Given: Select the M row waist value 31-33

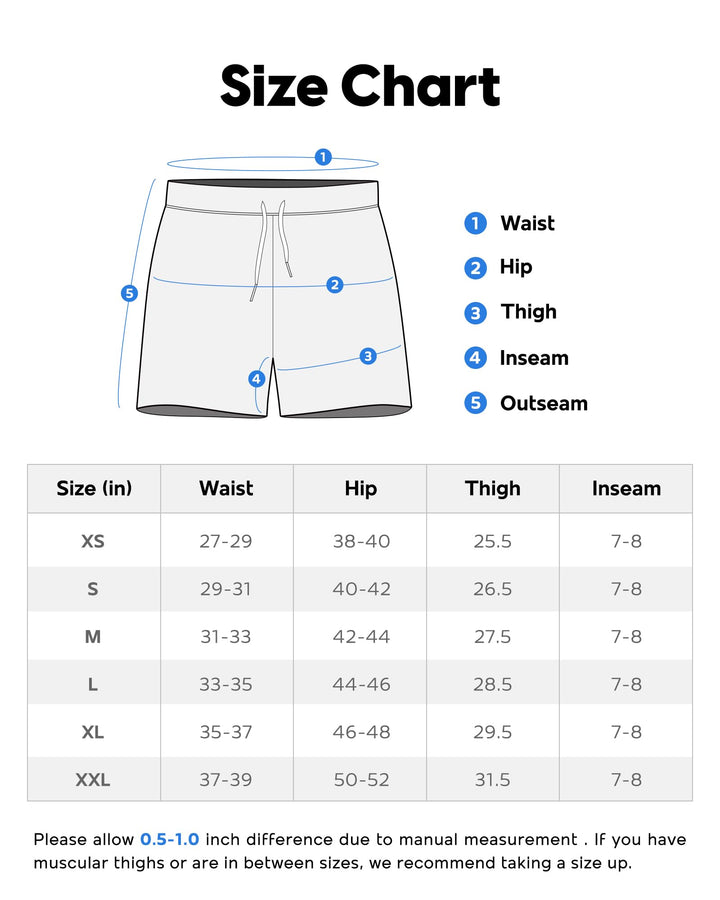Looking at the screenshot, I should pyautogui.click(x=226, y=636).
